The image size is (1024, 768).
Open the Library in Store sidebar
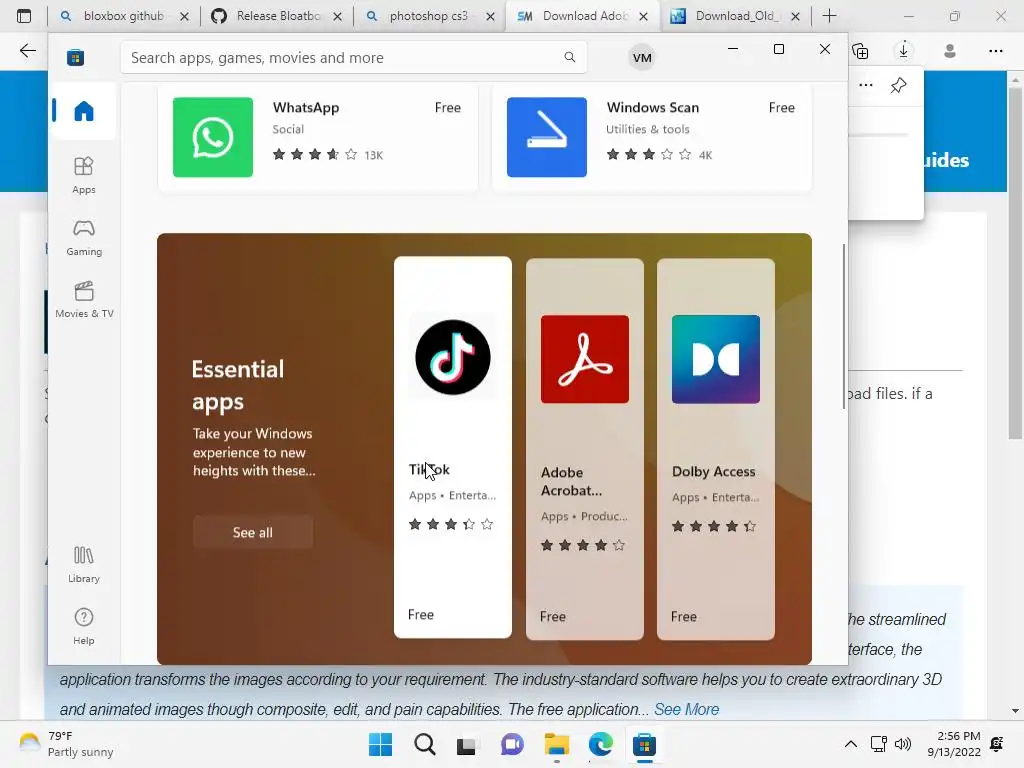tap(84, 564)
